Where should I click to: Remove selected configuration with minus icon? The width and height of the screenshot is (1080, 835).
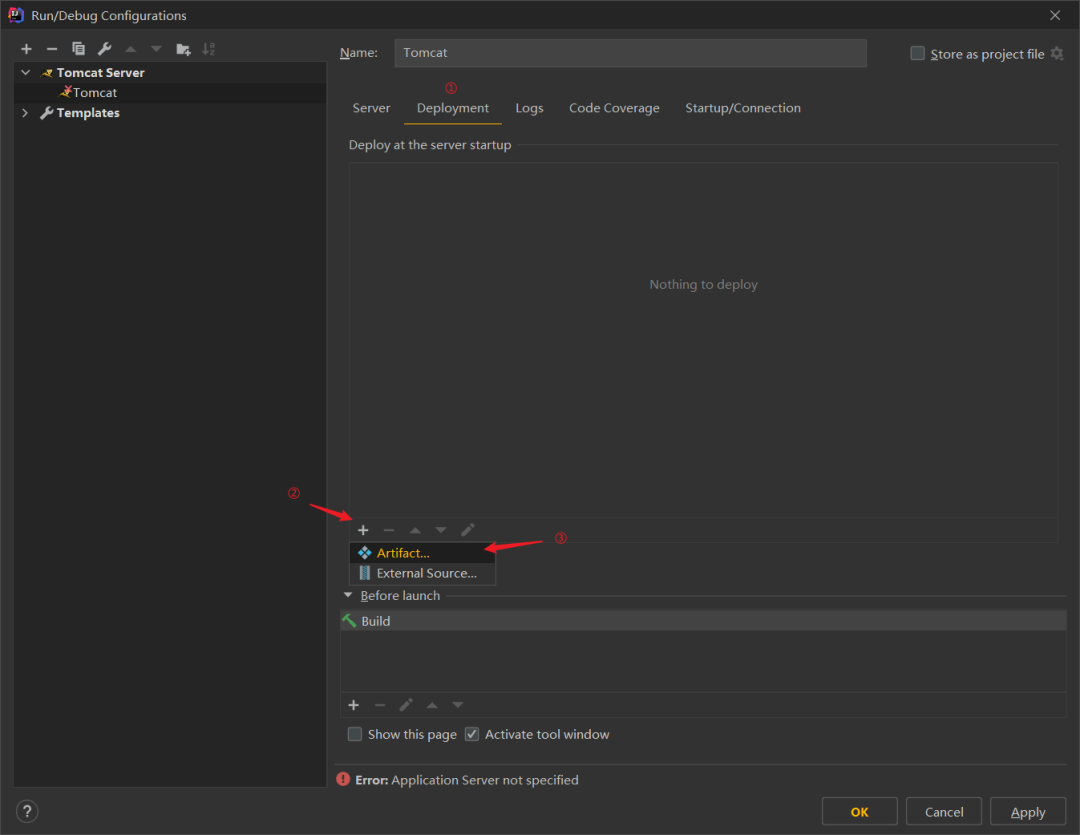[x=52, y=49]
